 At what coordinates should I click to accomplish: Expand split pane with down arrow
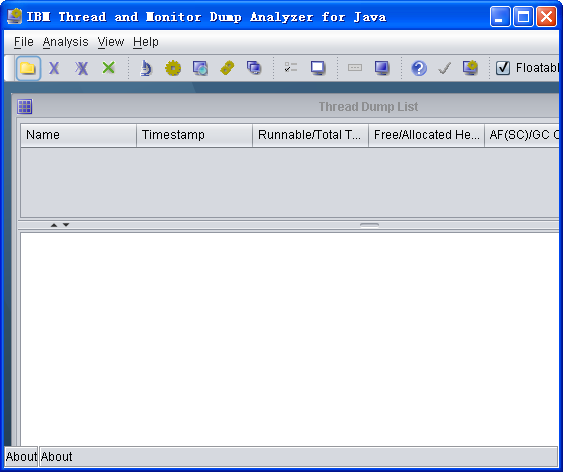tap(66, 225)
